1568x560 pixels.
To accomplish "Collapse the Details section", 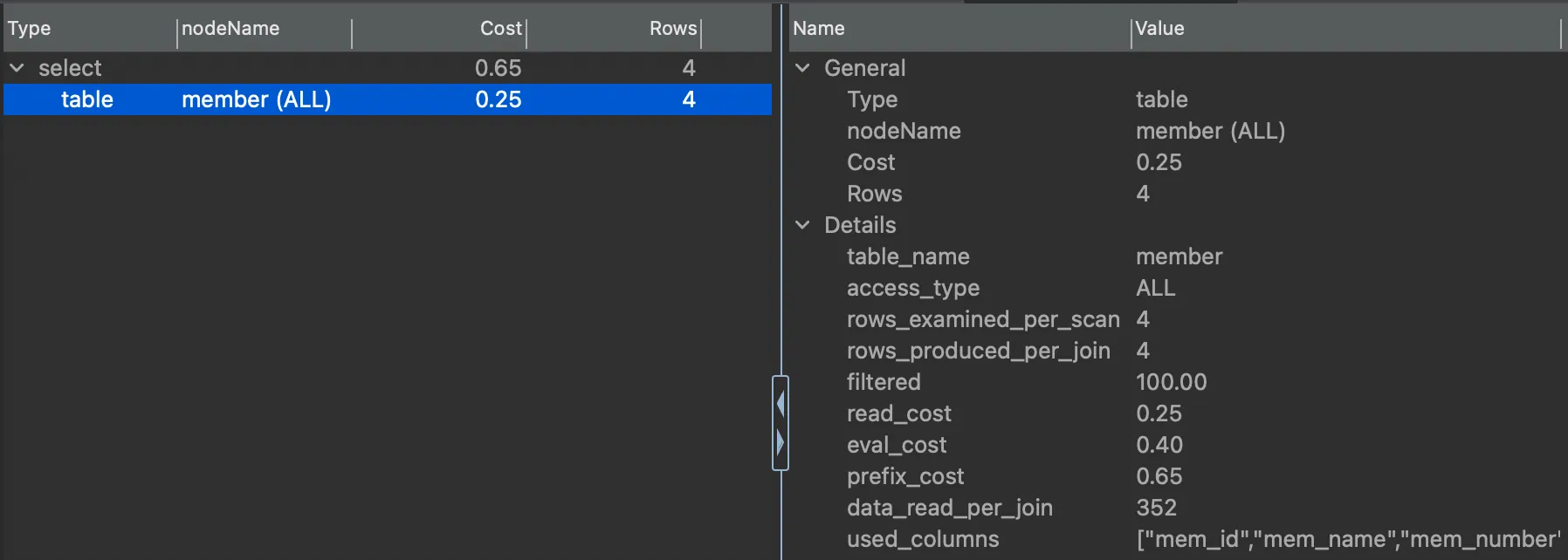I will (802, 225).
